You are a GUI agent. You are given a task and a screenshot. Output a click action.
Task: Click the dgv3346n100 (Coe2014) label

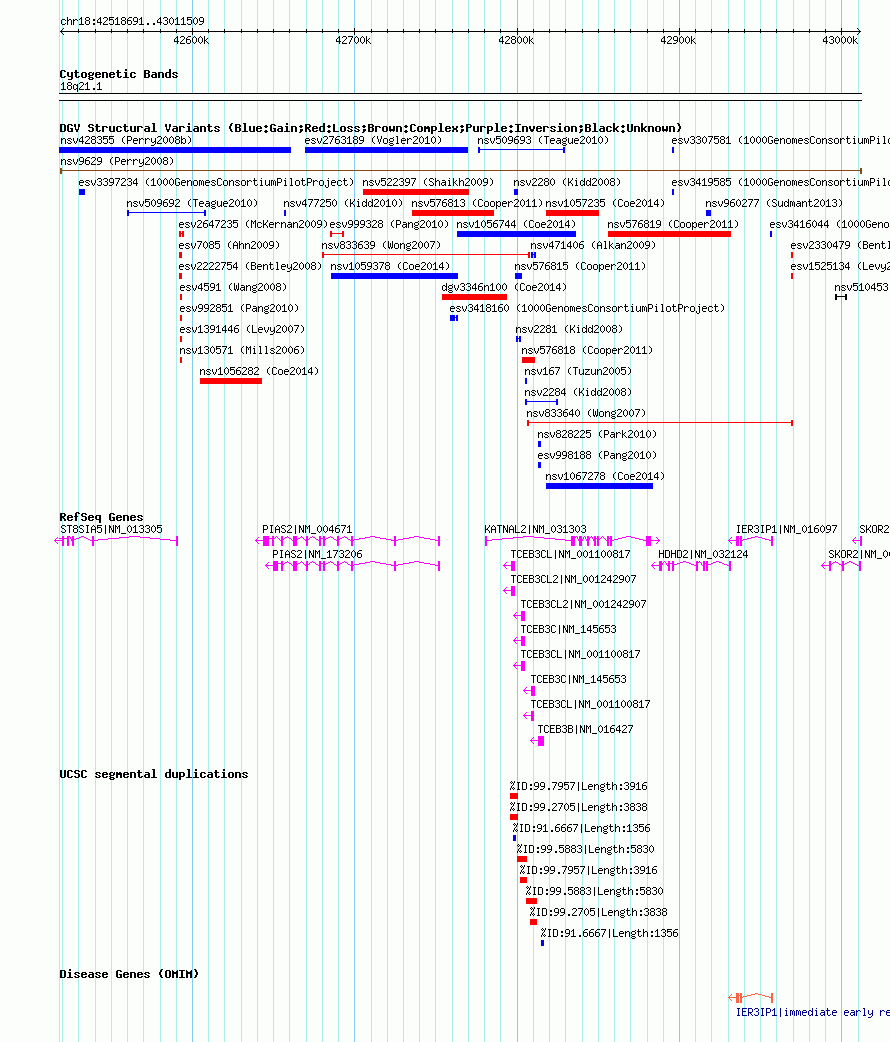pos(504,287)
